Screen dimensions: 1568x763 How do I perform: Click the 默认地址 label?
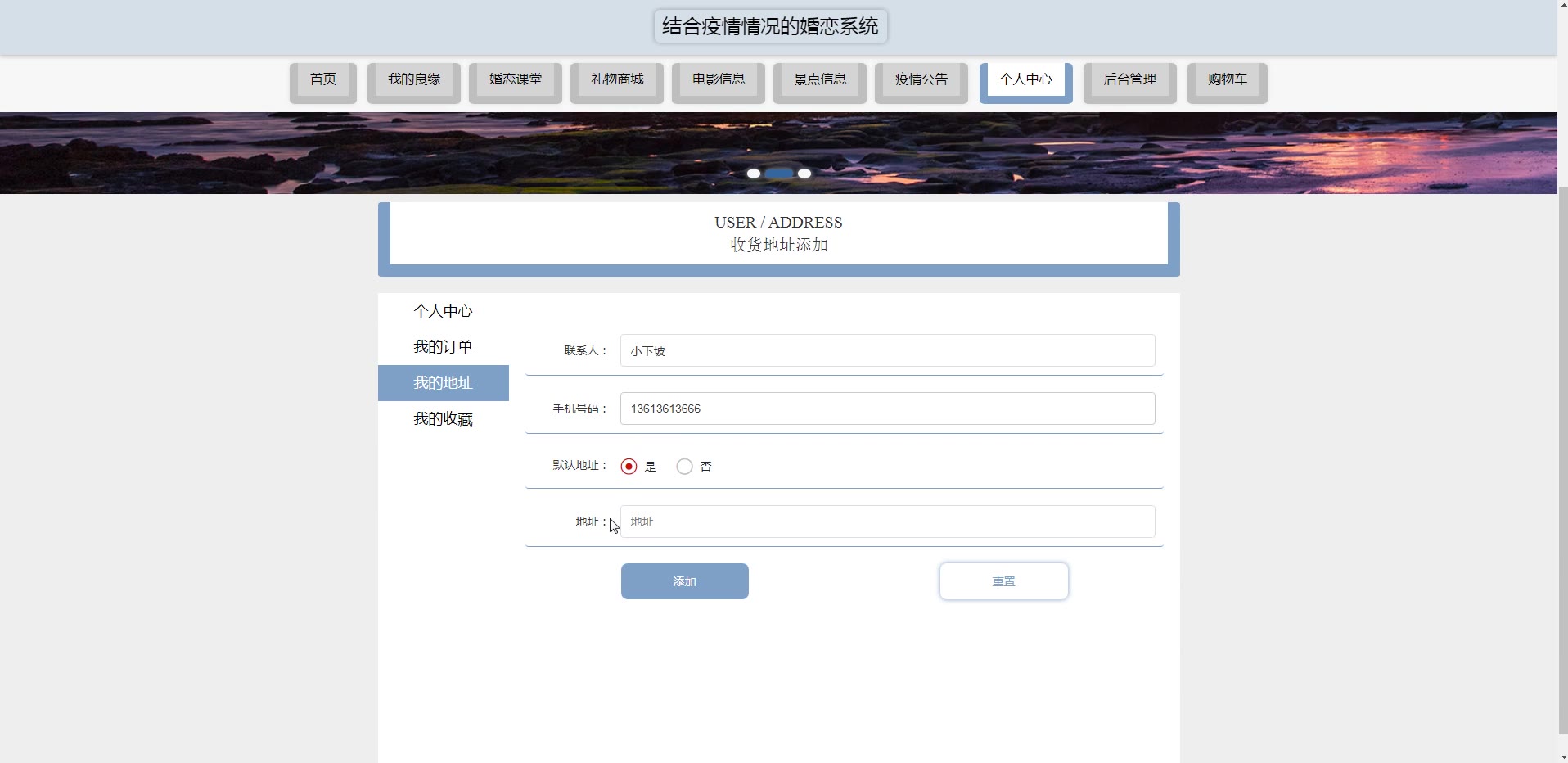coord(579,465)
